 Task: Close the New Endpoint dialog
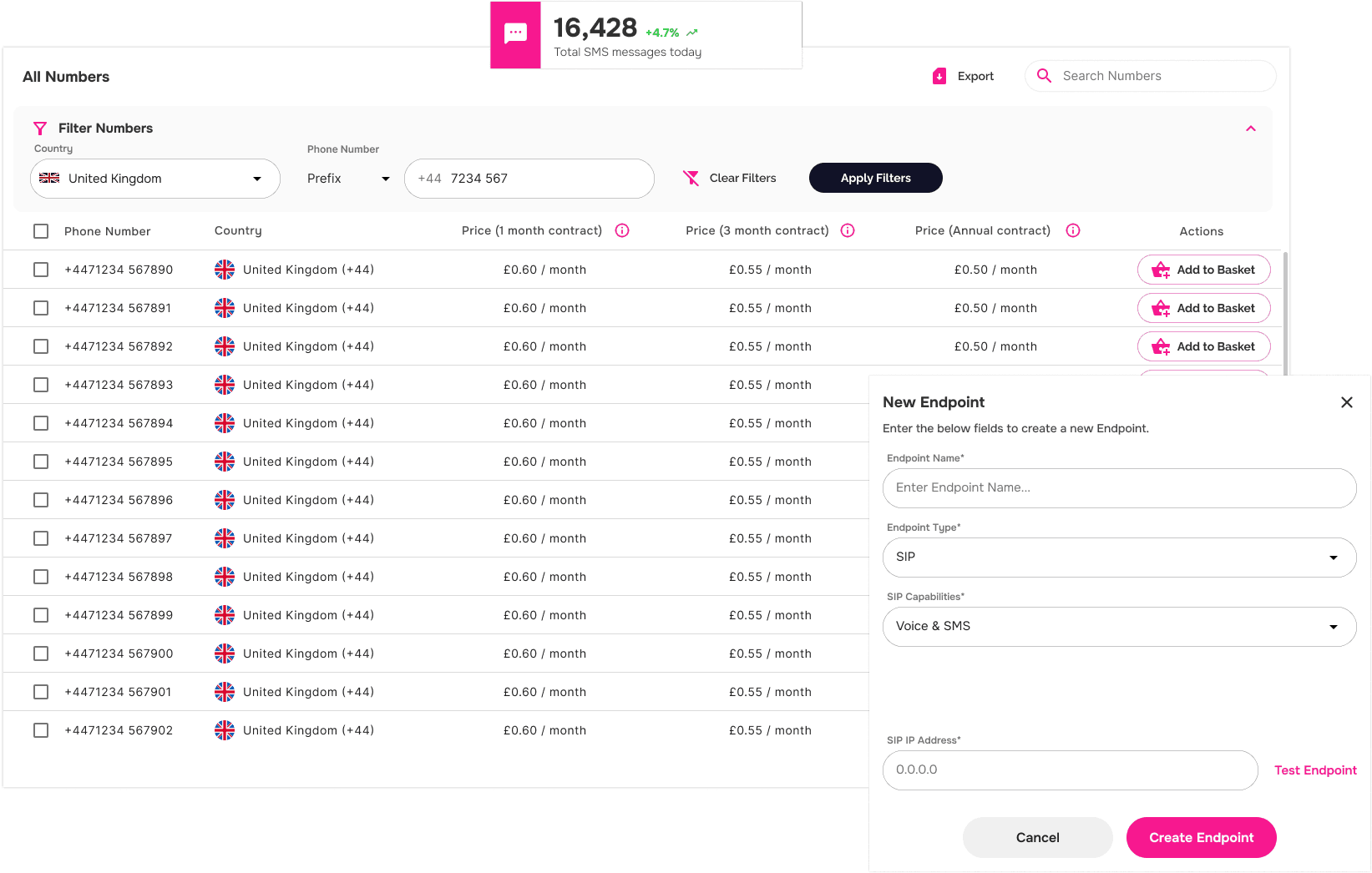pyautogui.click(x=1346, y=402)
